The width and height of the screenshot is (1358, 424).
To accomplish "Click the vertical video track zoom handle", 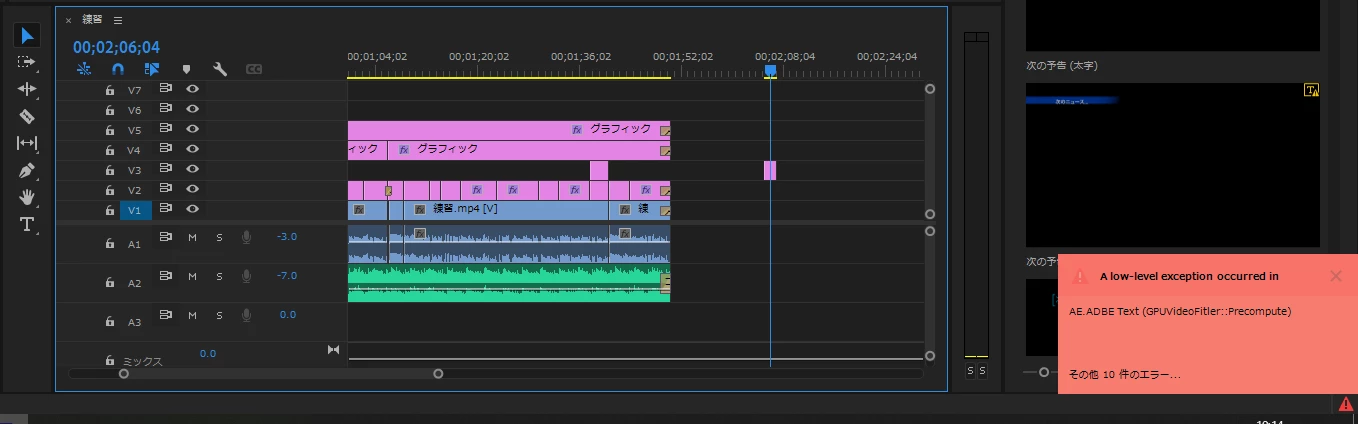I will click(x=930, y=89).
